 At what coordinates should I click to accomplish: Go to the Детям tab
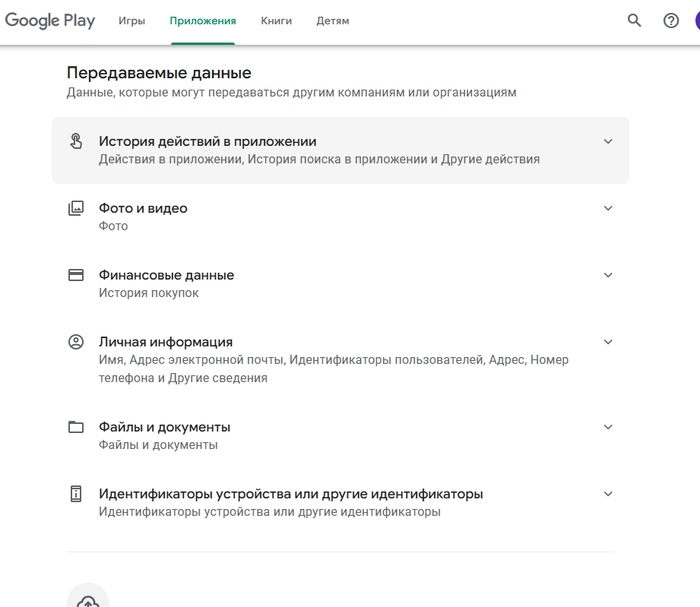(x=333, y=21)
